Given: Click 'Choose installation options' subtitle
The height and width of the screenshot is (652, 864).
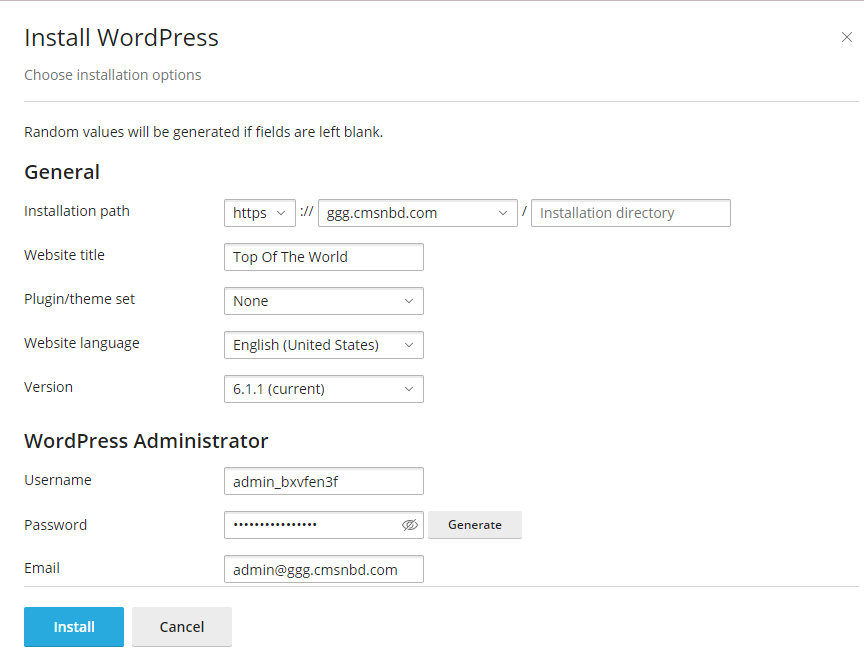Looking at the screenshot, I should [x=113, y=75].
